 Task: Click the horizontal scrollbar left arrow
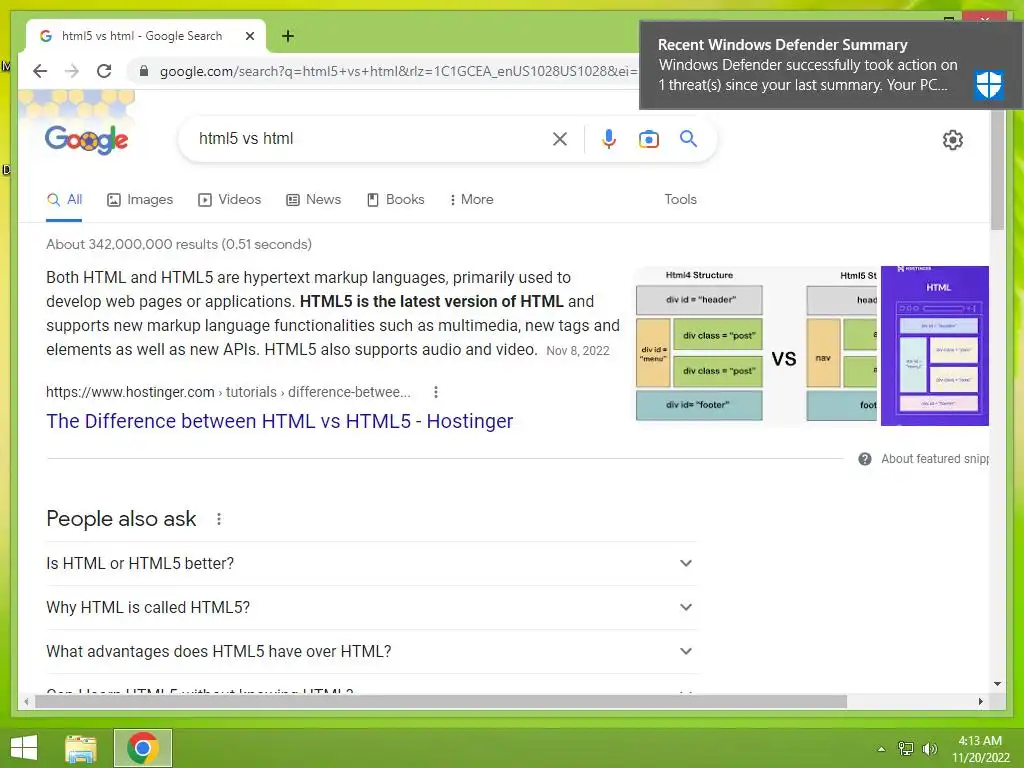tap(26, 701)
